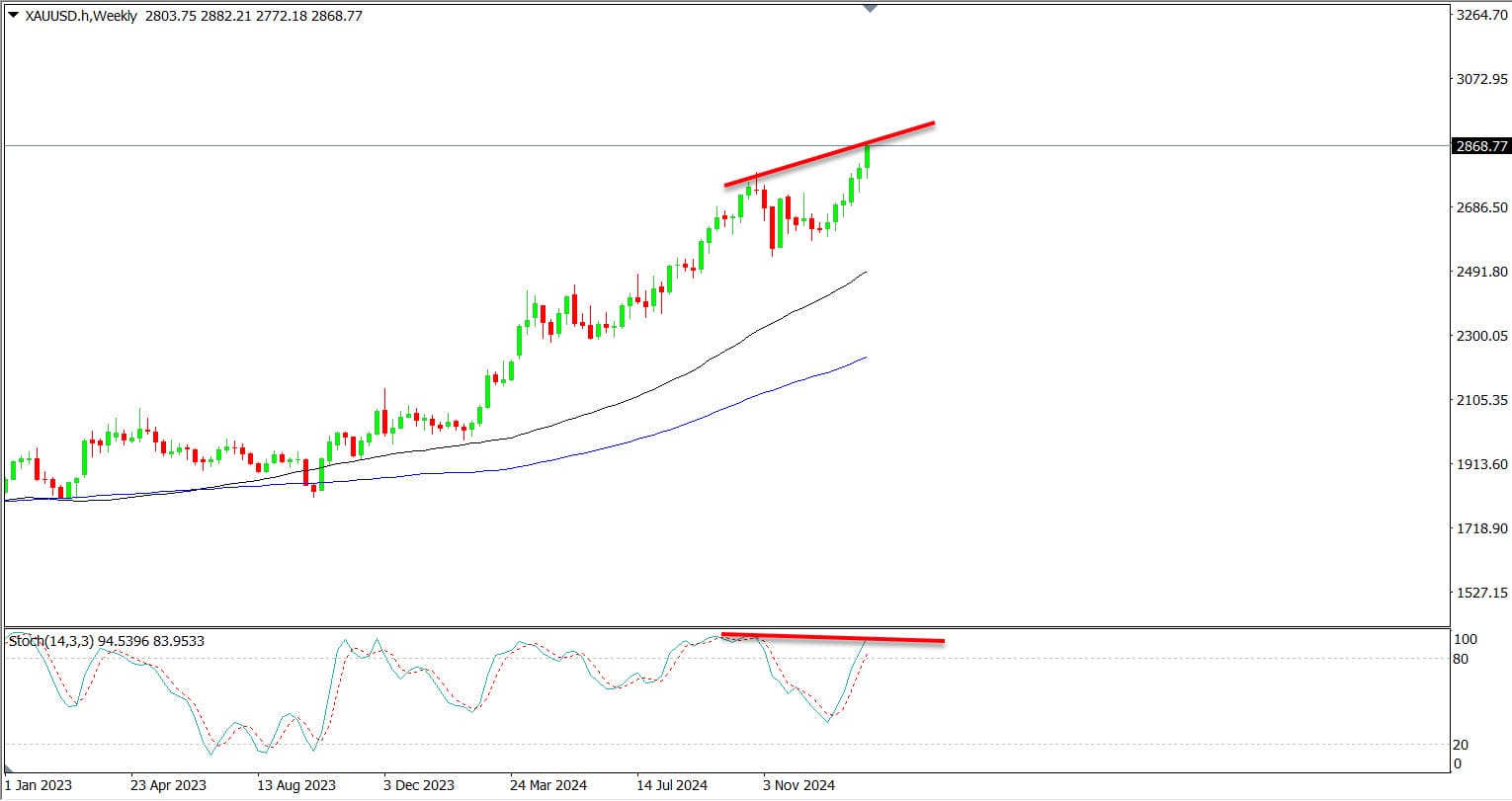
Task: Click the chart shift triangle marker at top
Action: [x=870, y=8]
